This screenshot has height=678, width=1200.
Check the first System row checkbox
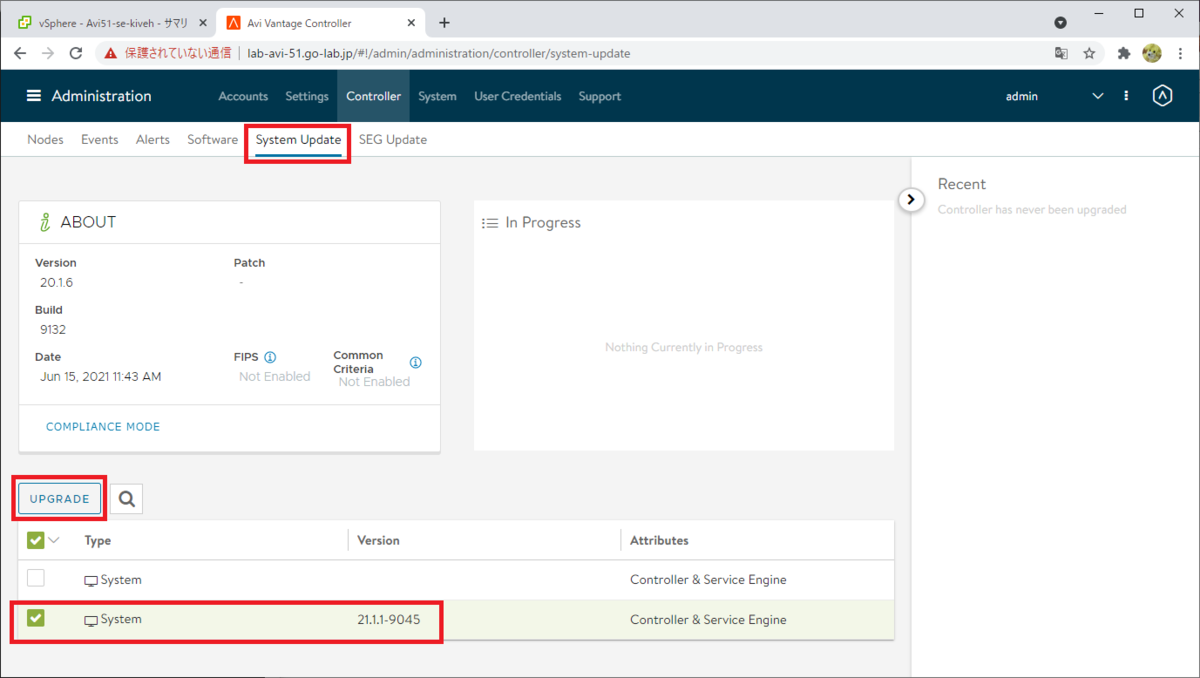[x=36, y=578]
